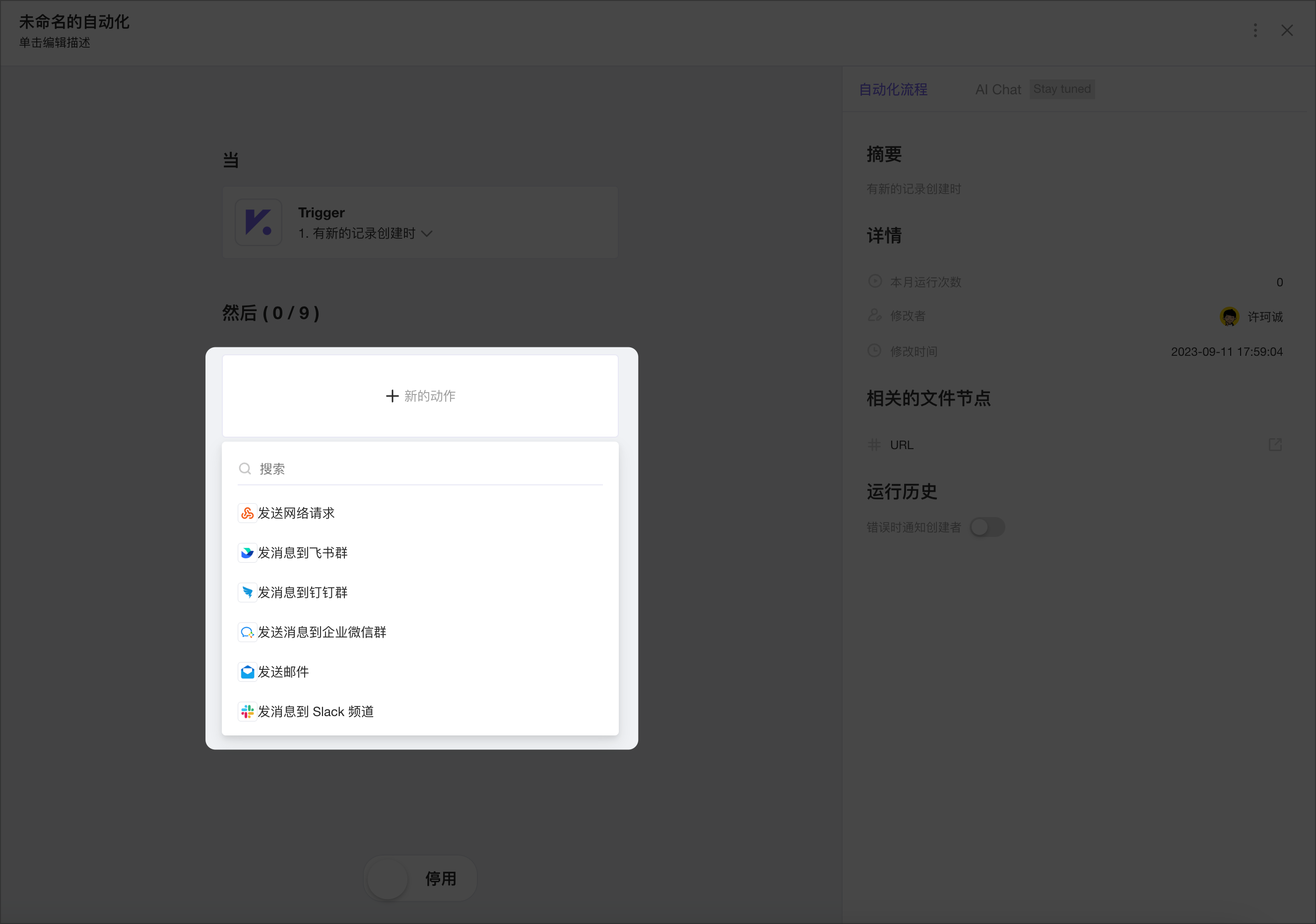This screenshot has width=1316, height=924.
Task: Click the 修改者 avatar of 许珂诚
Action: pos(1229,316)
